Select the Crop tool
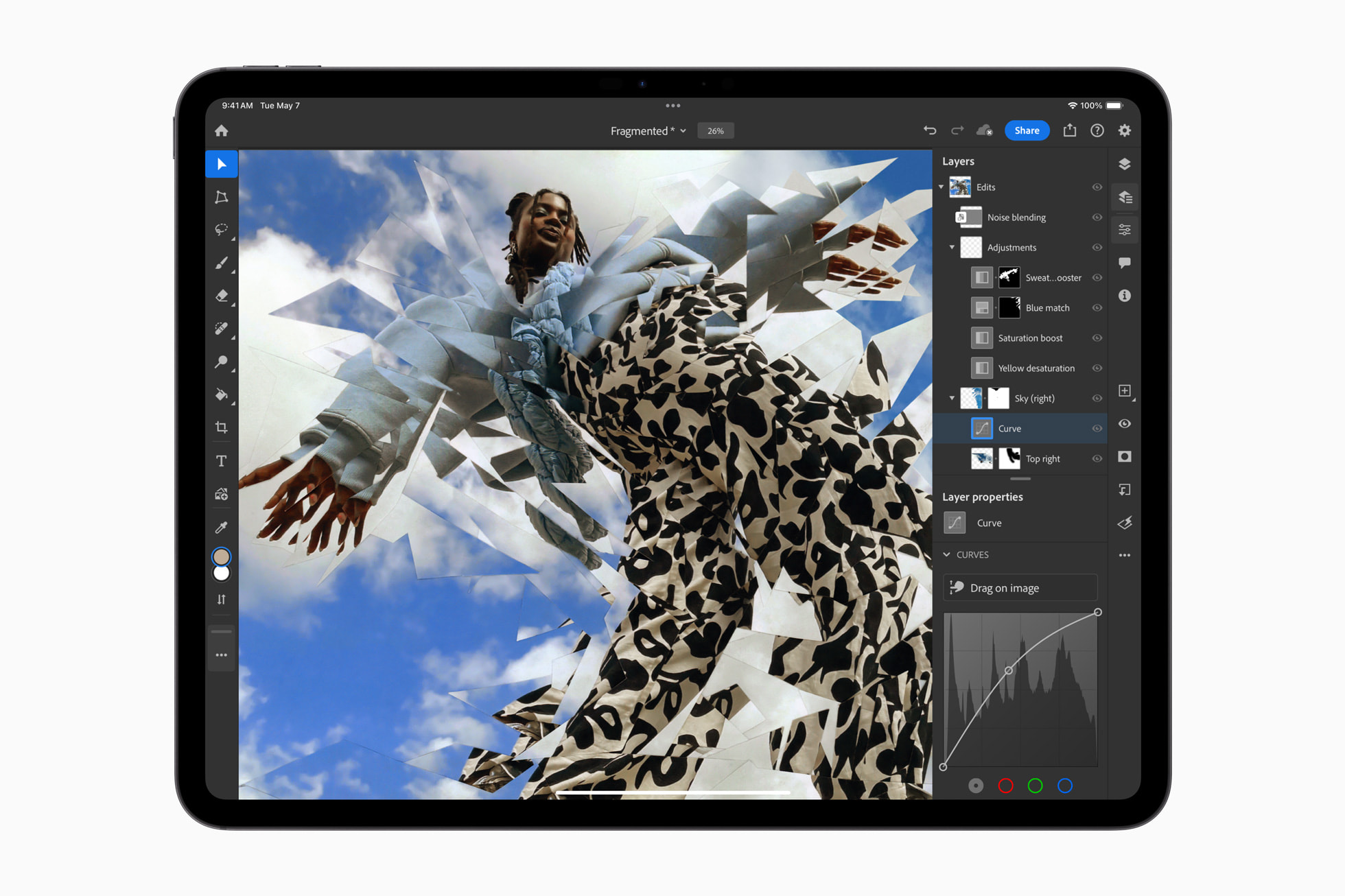Screen dimensions: 1345x896 point(222,427)
